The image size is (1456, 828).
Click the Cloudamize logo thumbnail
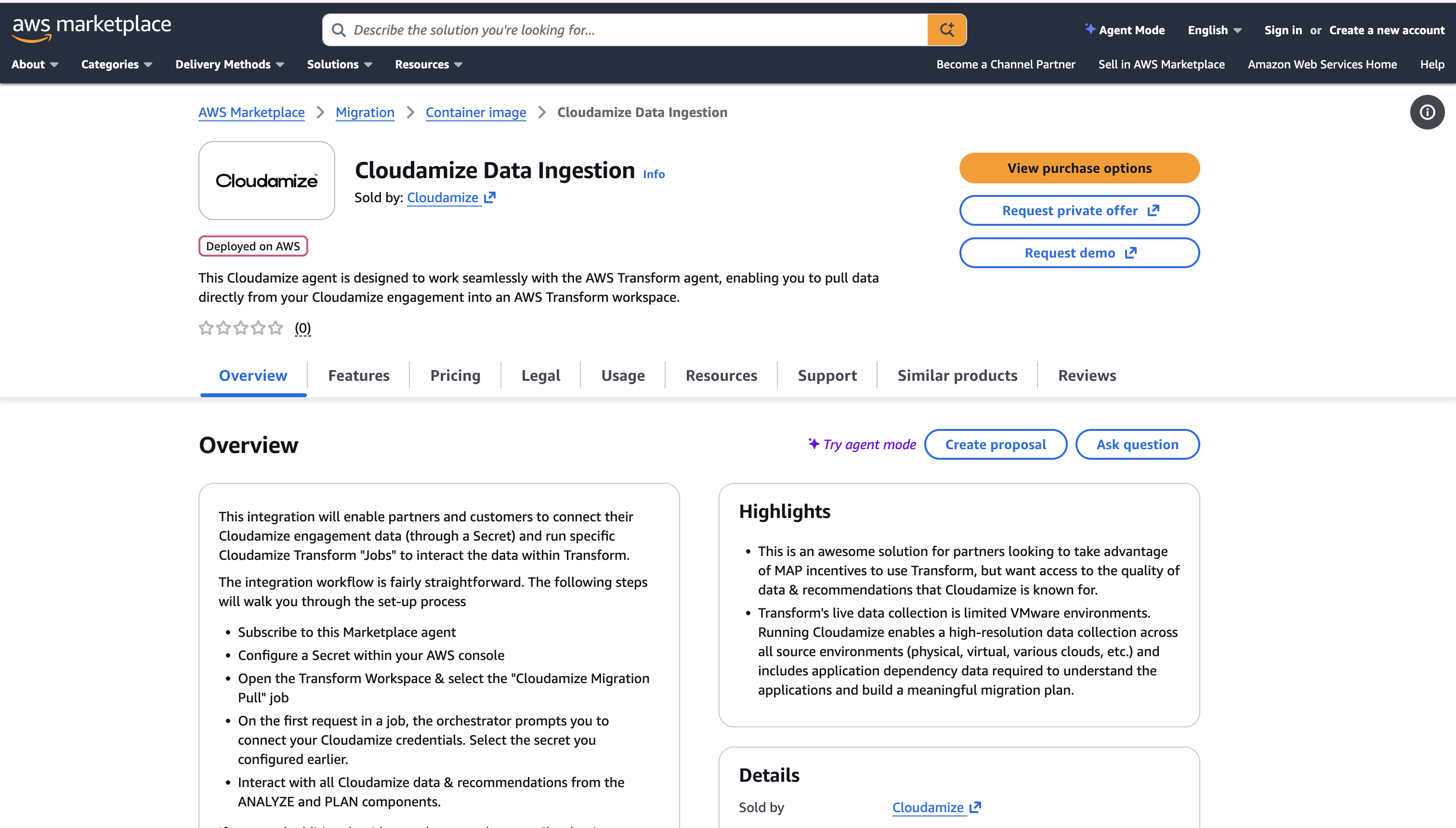(x=266, y=180)
